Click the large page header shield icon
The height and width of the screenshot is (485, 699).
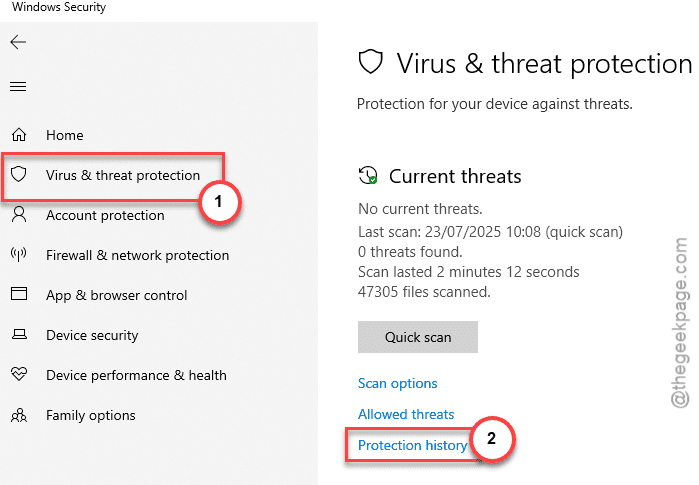coord(371,62)
